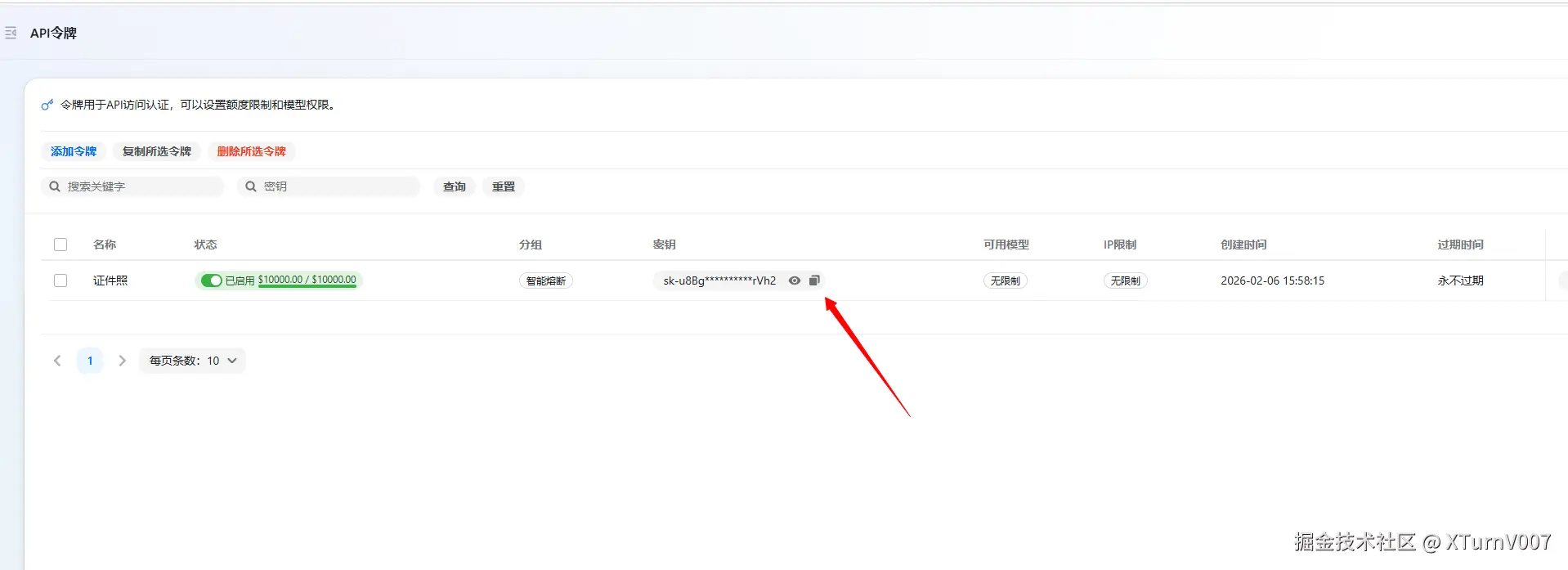Click the key icon beside the token description
The image size is (1568, 570).
coord(47,105)
